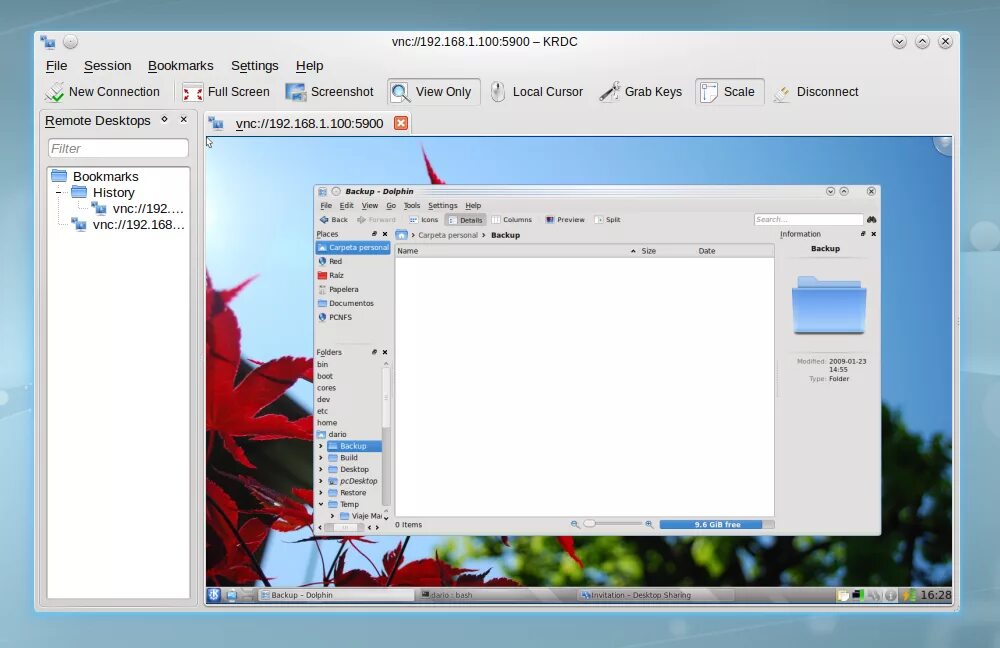Take a Screenshot of the remote desktop
Screen dimensions: 1000x648
coord(330,92)
